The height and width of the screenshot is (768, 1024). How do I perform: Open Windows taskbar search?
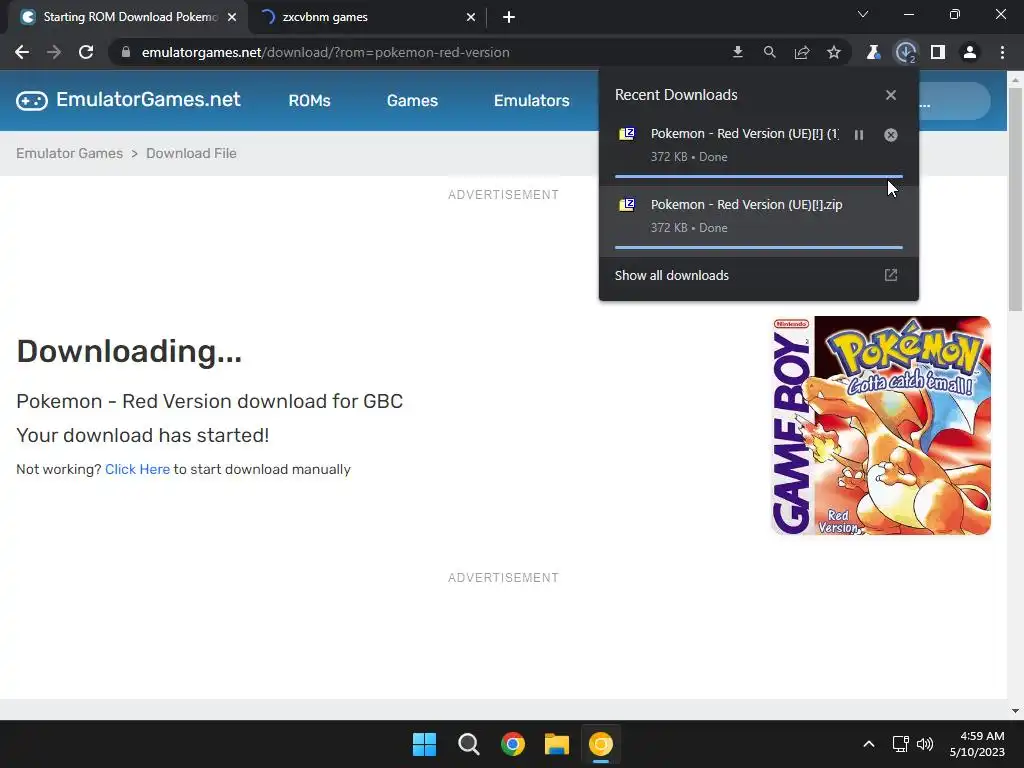pos(469,744)
